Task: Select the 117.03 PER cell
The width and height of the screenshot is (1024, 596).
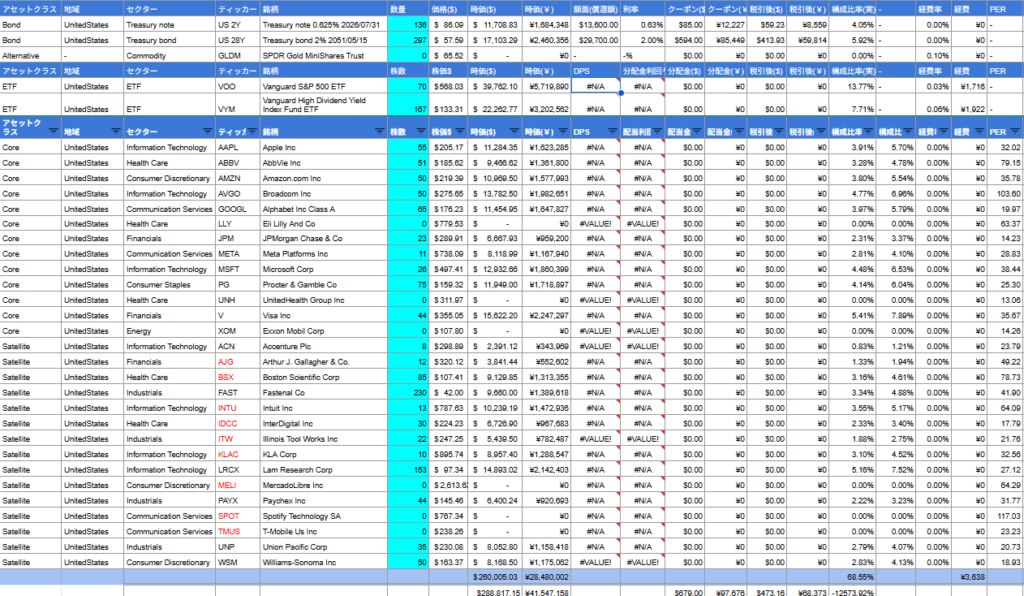Action: (1005, 516)
